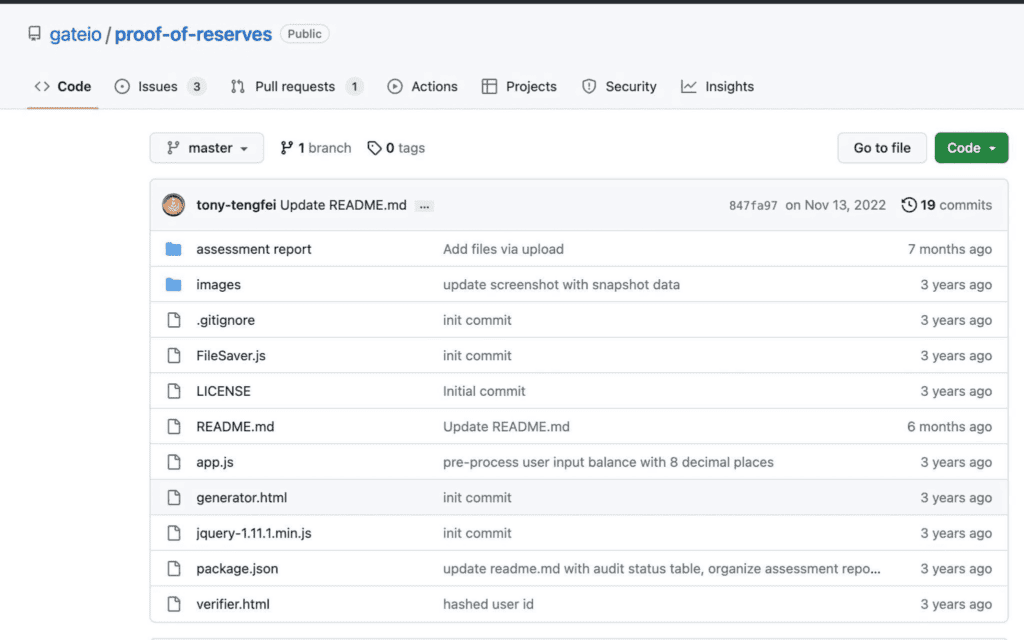The width and height of the screenshot is (1024, 640).
Task: Click the repository icon beside gateio
Action: tap(35, 33)
